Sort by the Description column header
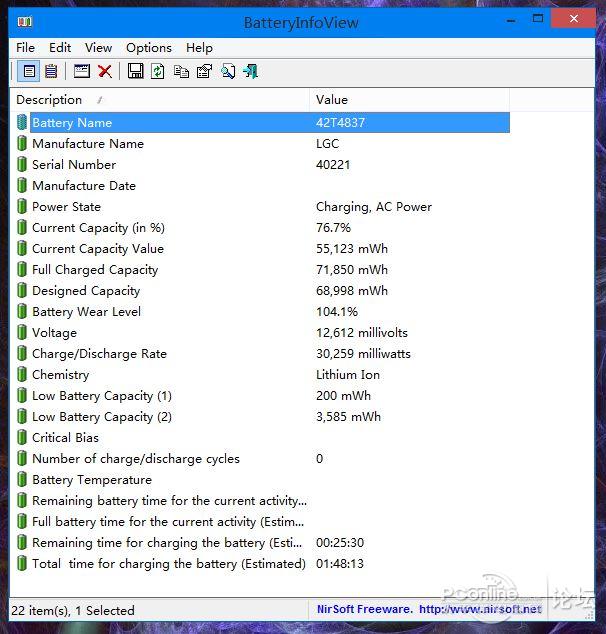606x634 pixels. pyautogui.click(x=159, y=100)
